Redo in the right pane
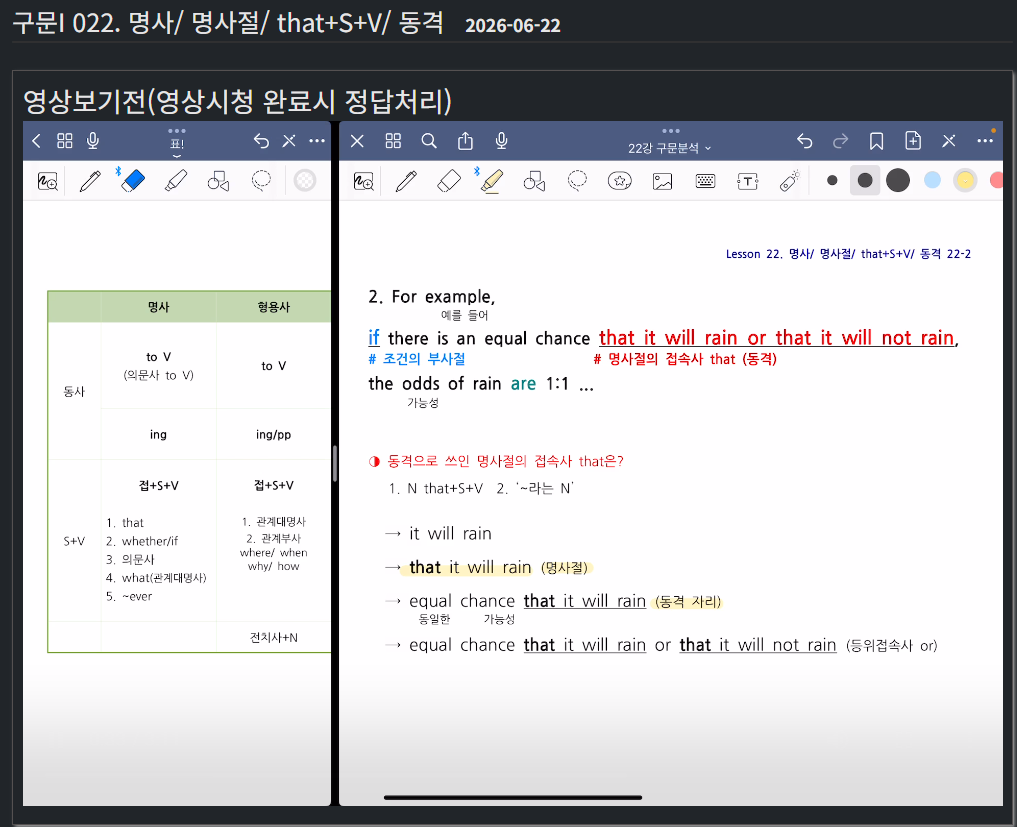Screen dimensions: 1017x827 pyautogui.click(x=841, y=141)
